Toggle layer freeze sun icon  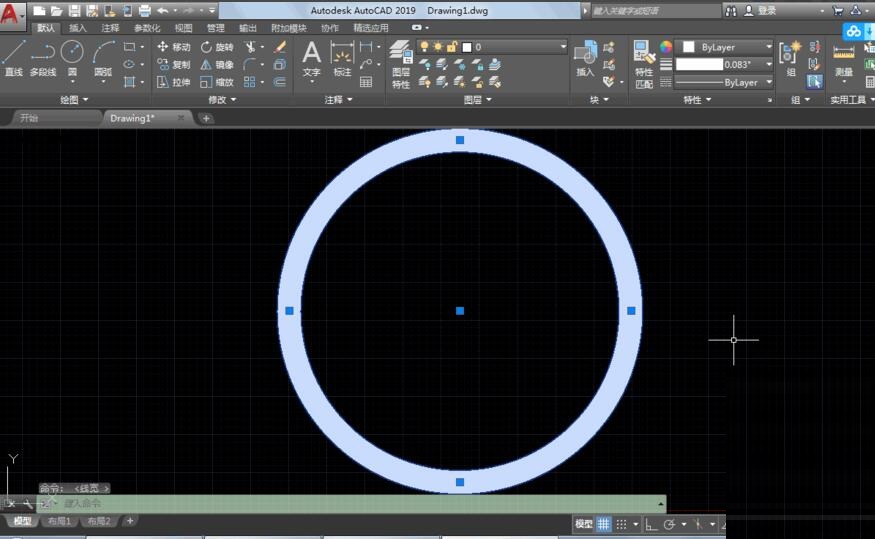click(x=438, y=47)
